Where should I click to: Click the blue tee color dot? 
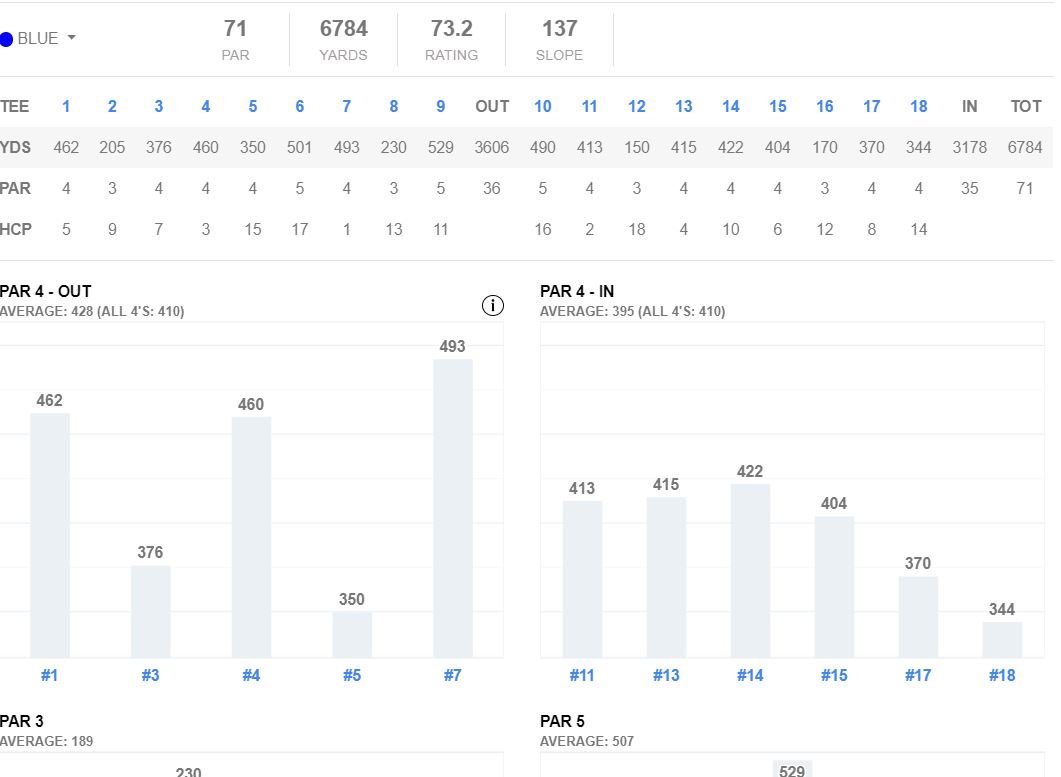point(7,40)
